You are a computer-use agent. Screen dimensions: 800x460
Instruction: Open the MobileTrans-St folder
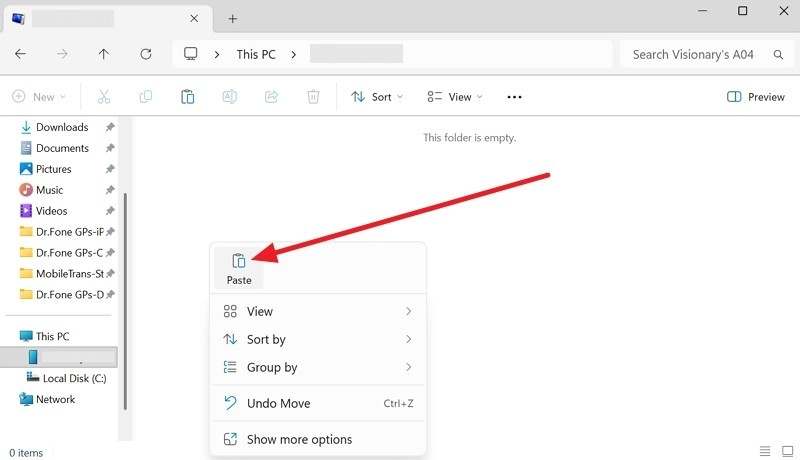[61, 273]
